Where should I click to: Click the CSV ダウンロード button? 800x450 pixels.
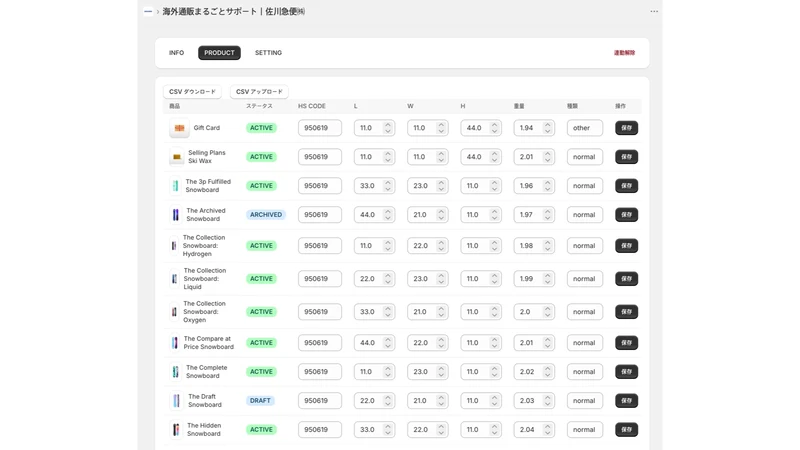point(192,92)
